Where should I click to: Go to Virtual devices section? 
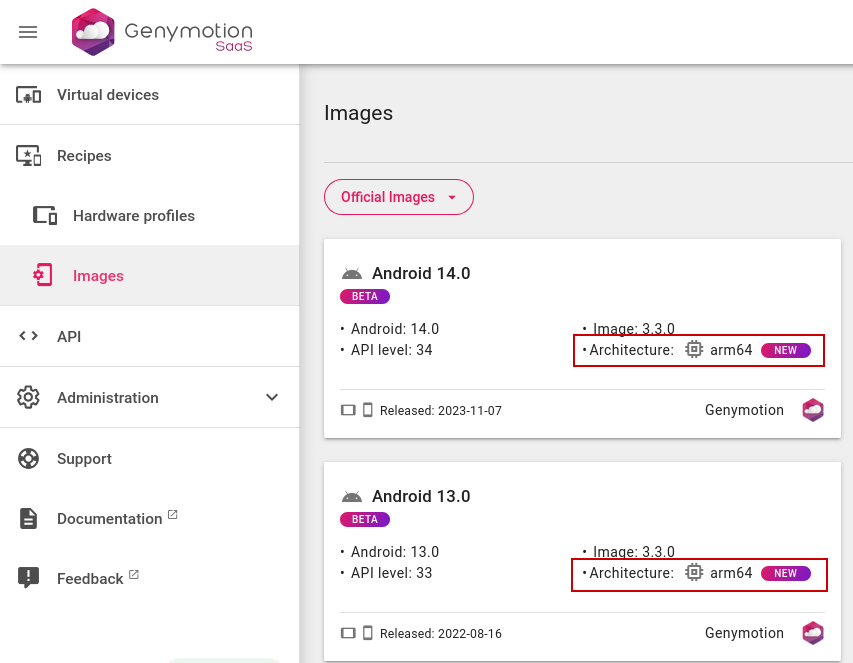(108, 95)
